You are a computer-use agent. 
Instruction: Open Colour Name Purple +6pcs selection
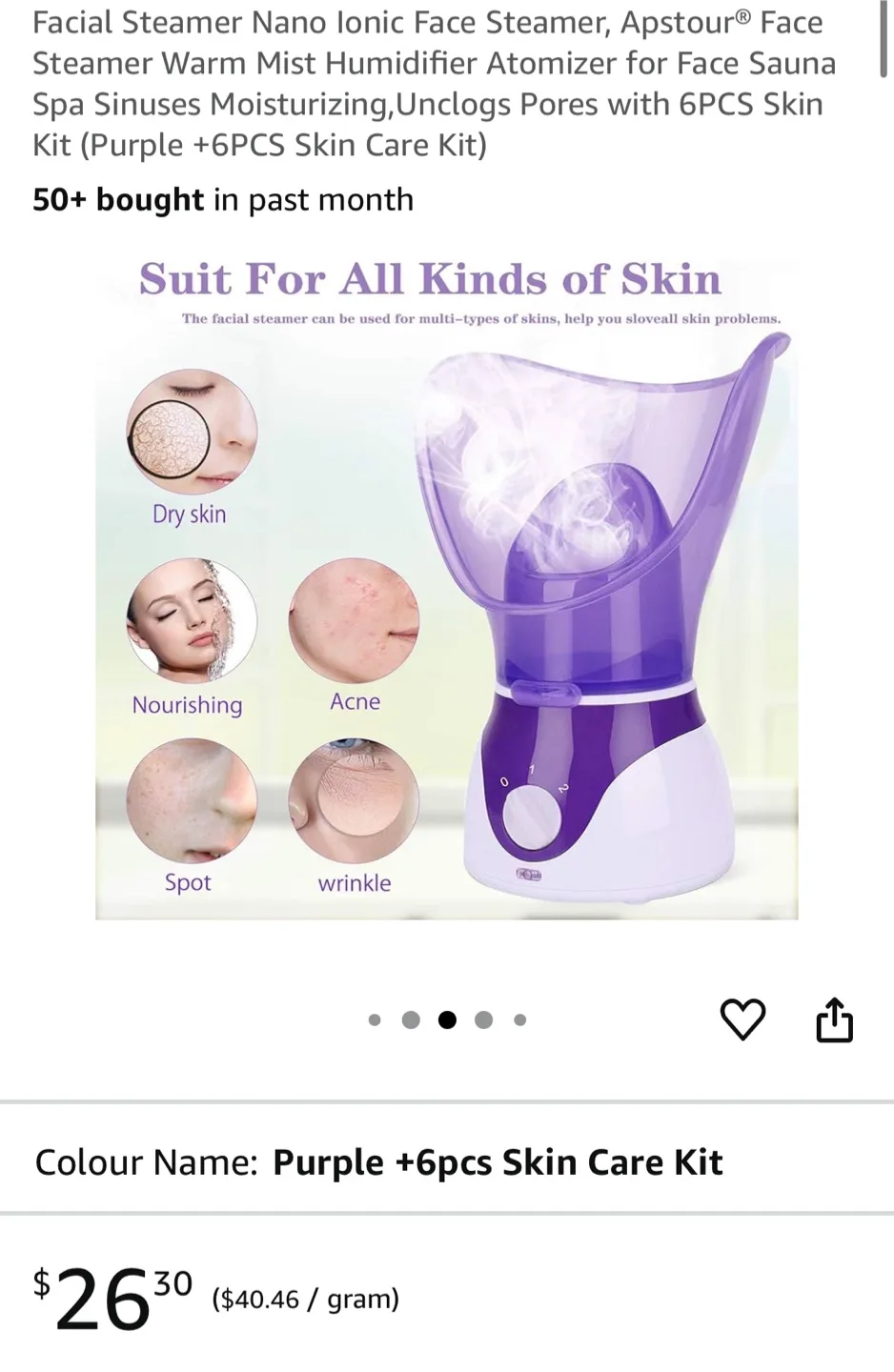click(x=447, y=1161)
